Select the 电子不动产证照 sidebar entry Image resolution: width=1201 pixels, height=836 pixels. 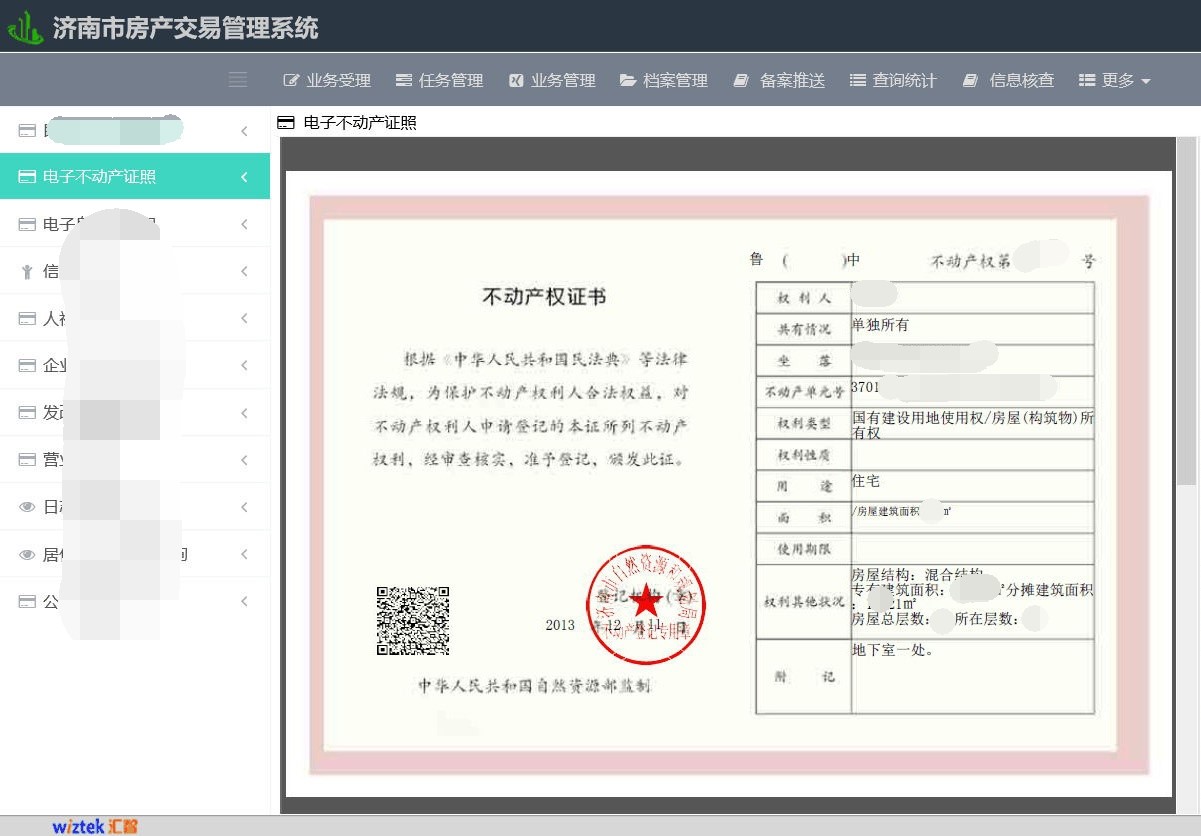click(x=100, y=177)
